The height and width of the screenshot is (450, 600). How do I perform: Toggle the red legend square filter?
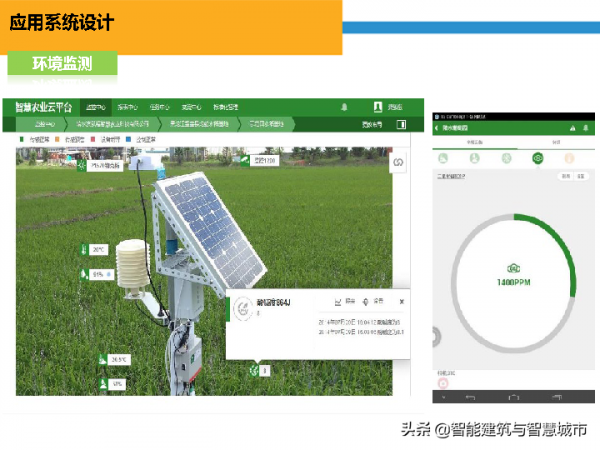coord(93,139)
